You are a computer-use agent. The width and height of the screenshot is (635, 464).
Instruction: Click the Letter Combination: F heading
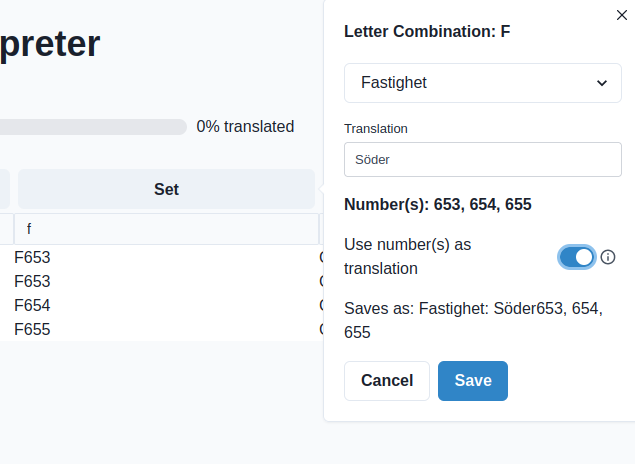point(427,32)
